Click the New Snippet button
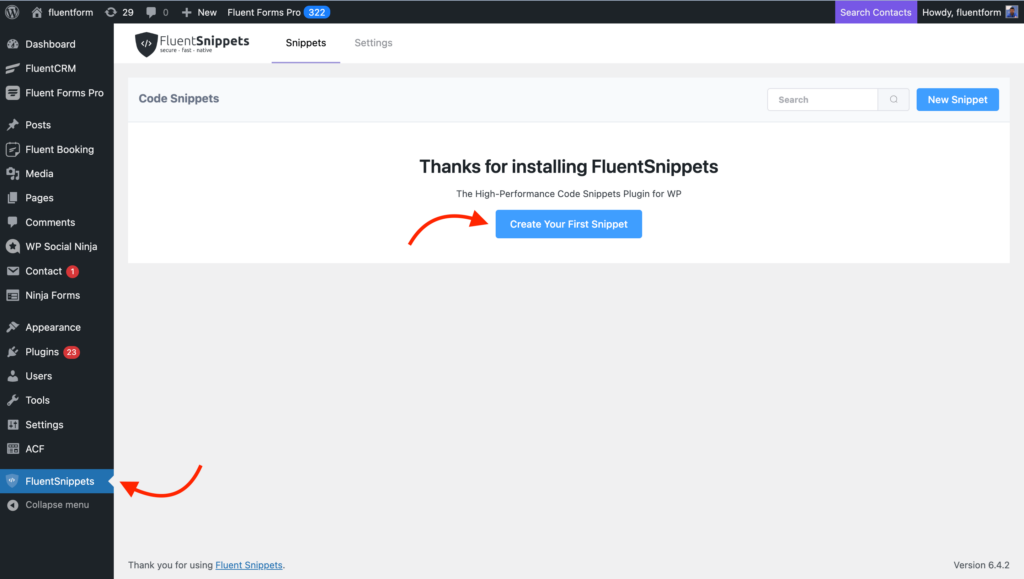Image resolution: width=1024 pixels, height=579 pixels. (x=957, y=99)
